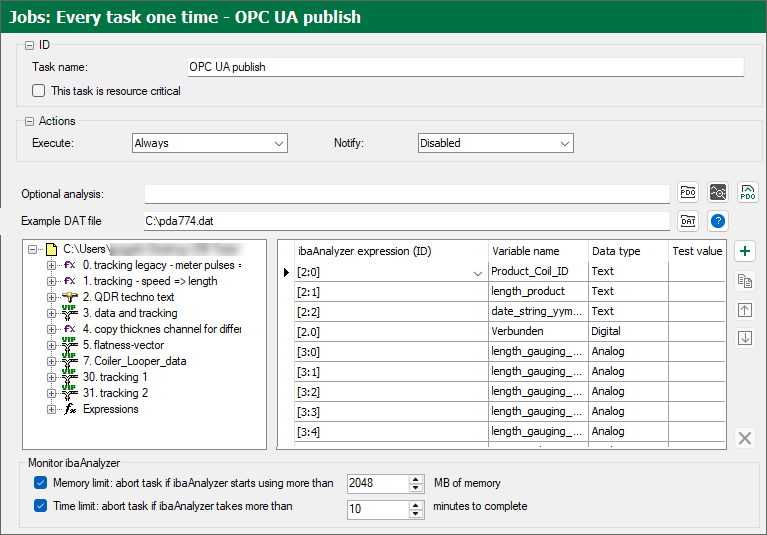Open the blue help icon
Viewport: 767px width, 535px height.
click(718, 221)
